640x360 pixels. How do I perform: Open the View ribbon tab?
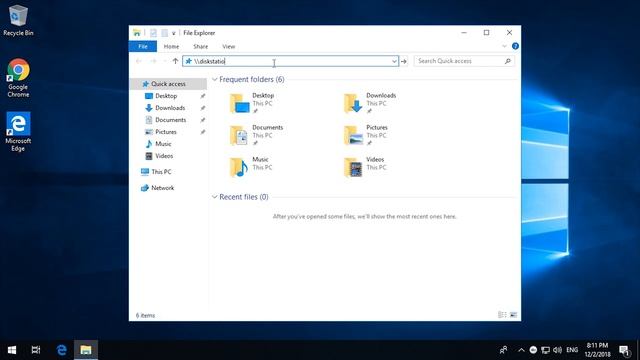(x=229, y=47)
